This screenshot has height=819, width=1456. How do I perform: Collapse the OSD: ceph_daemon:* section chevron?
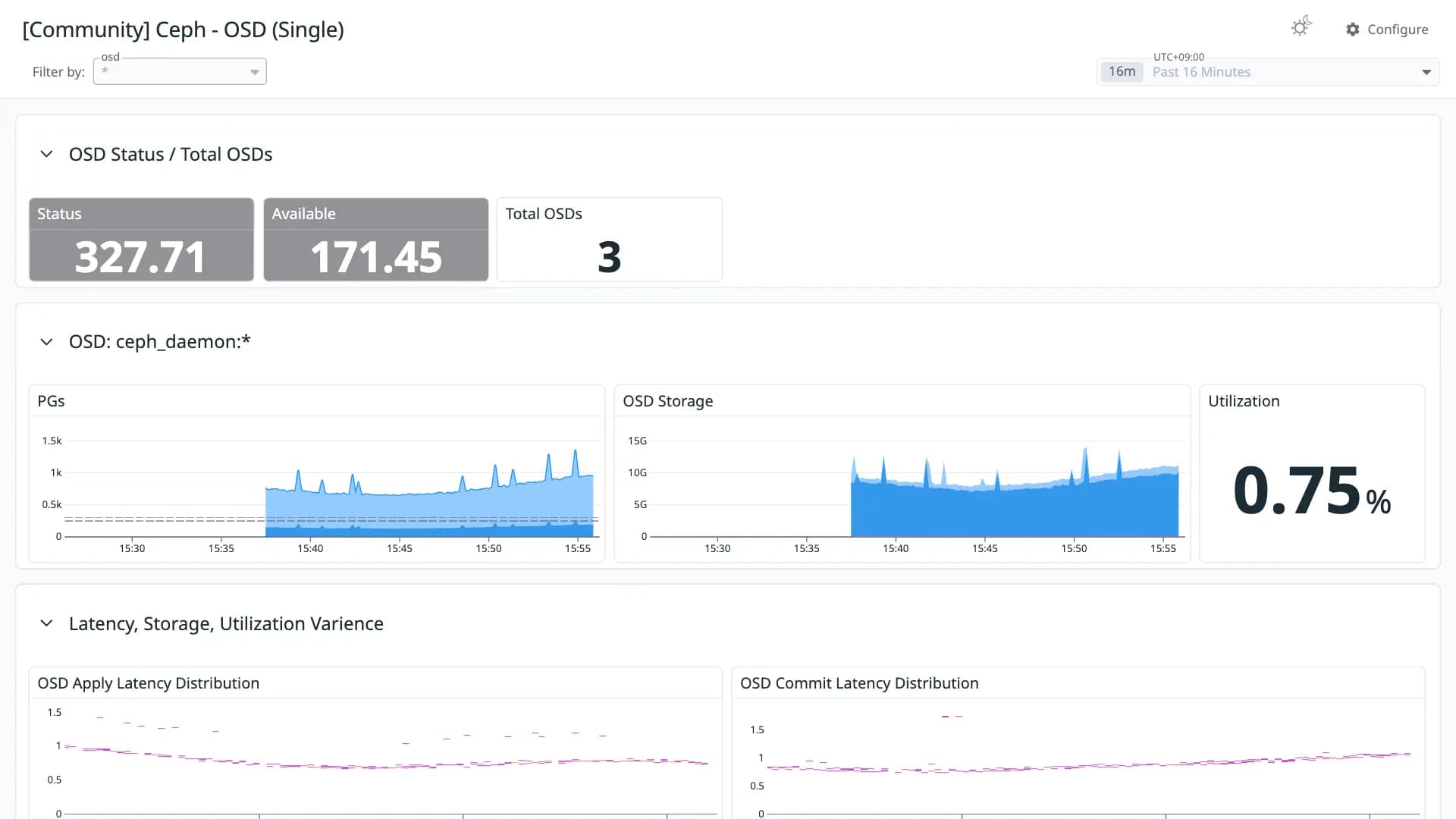pos(46,342)
